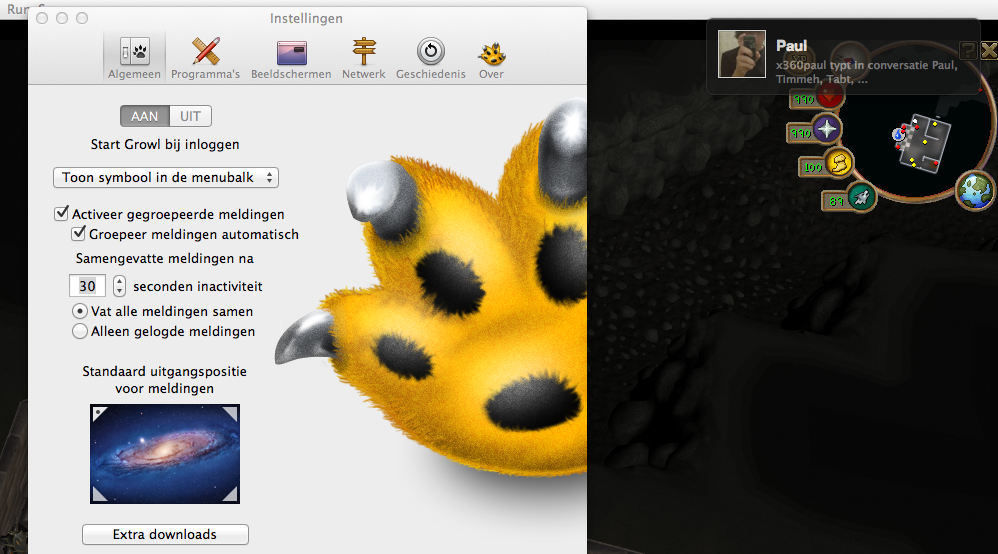Pick bottom-right corner in position picker
Image resolution: width=998 pixels, height=554 pixels.
(x=230, y=495)
